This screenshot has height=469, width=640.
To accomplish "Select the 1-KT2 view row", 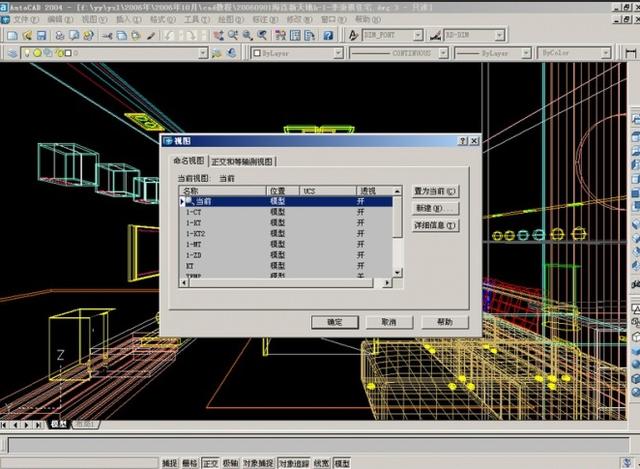I will pos(286,233).
